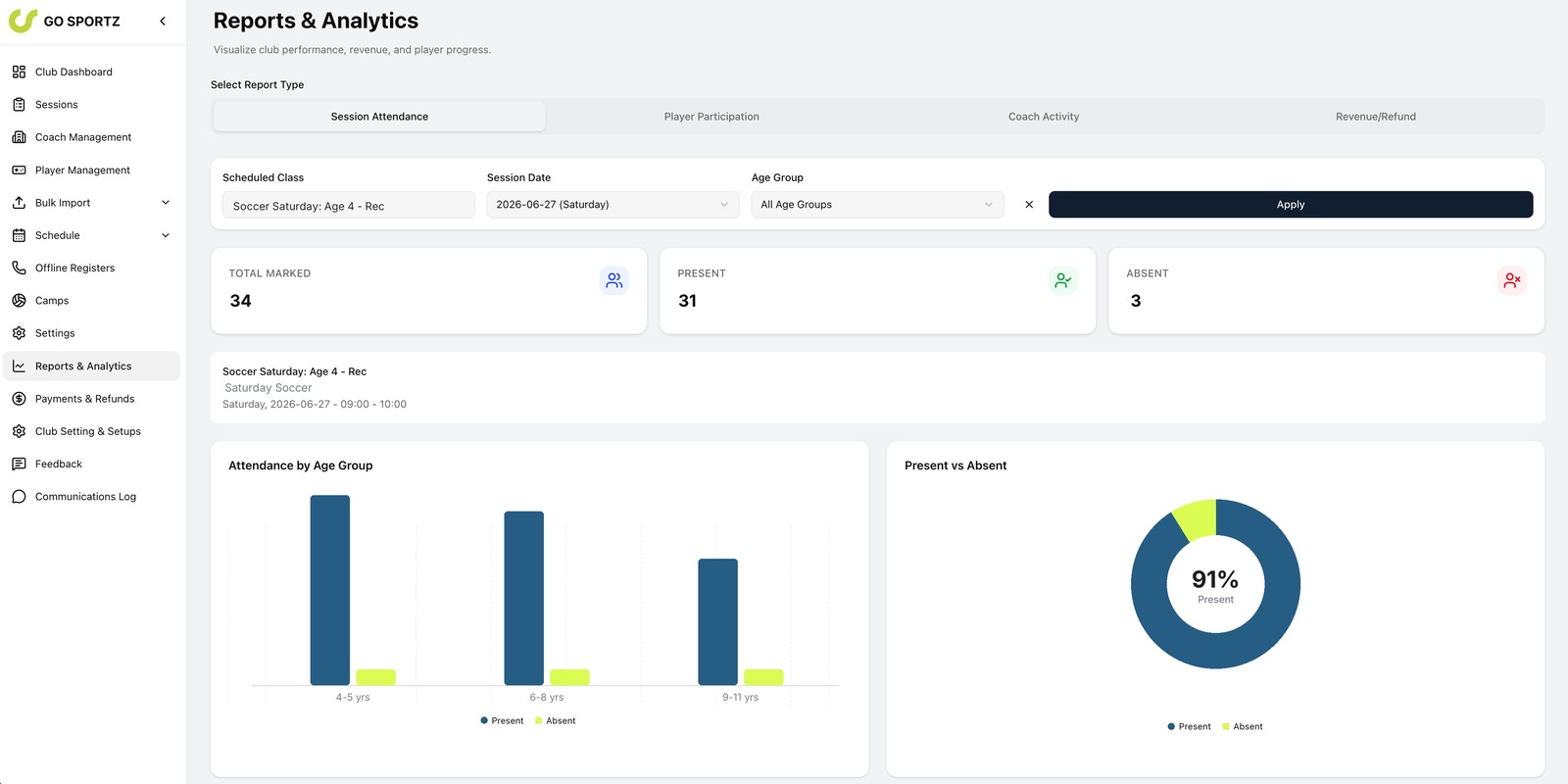The width and height of the screenshot is (1568, 784).
Task: Select the Session Attendance report tab
Action: pyautogui.click(x=379, y=117)
